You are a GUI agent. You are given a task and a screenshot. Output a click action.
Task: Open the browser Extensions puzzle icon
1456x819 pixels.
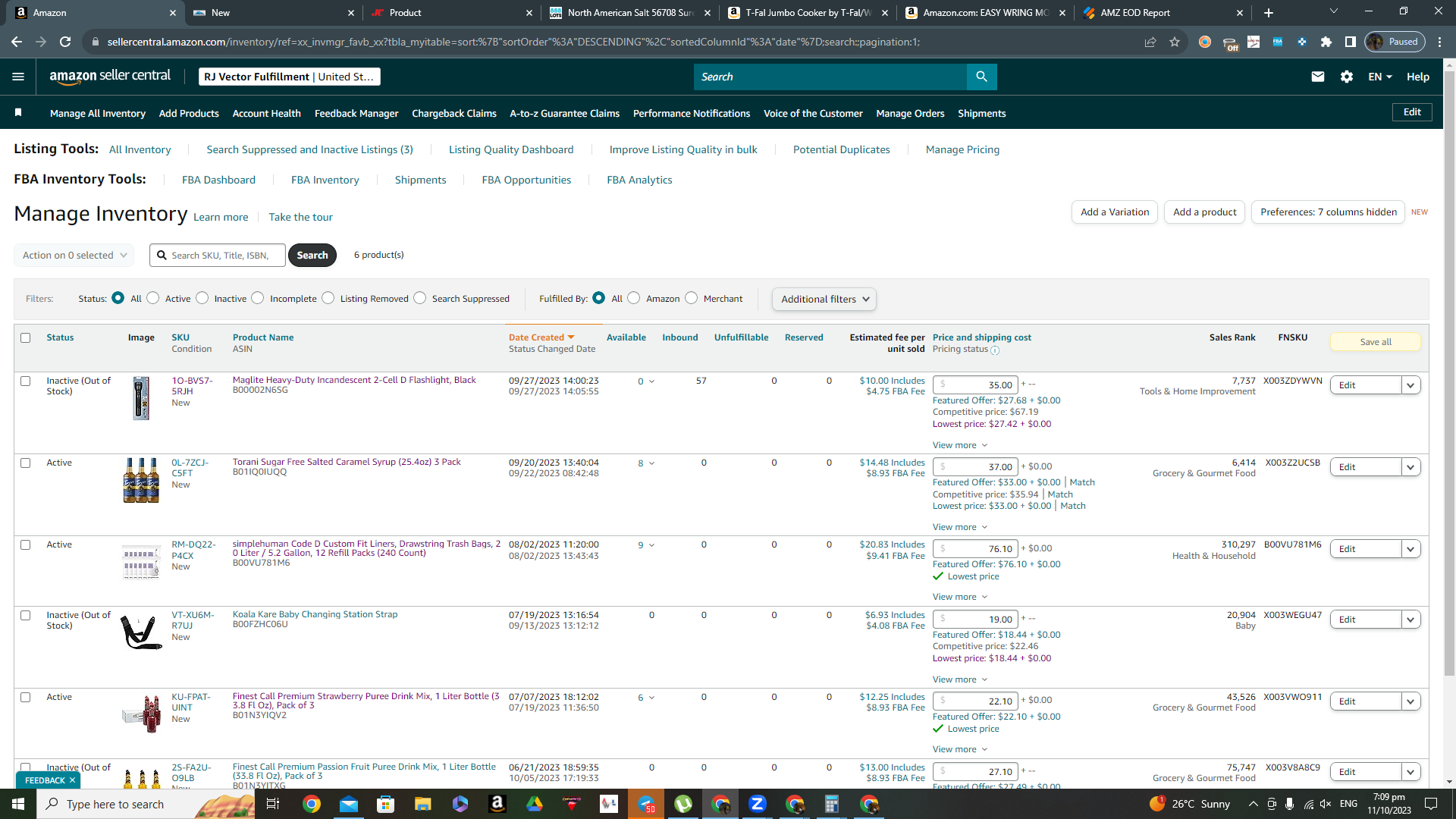point(1326,42)
